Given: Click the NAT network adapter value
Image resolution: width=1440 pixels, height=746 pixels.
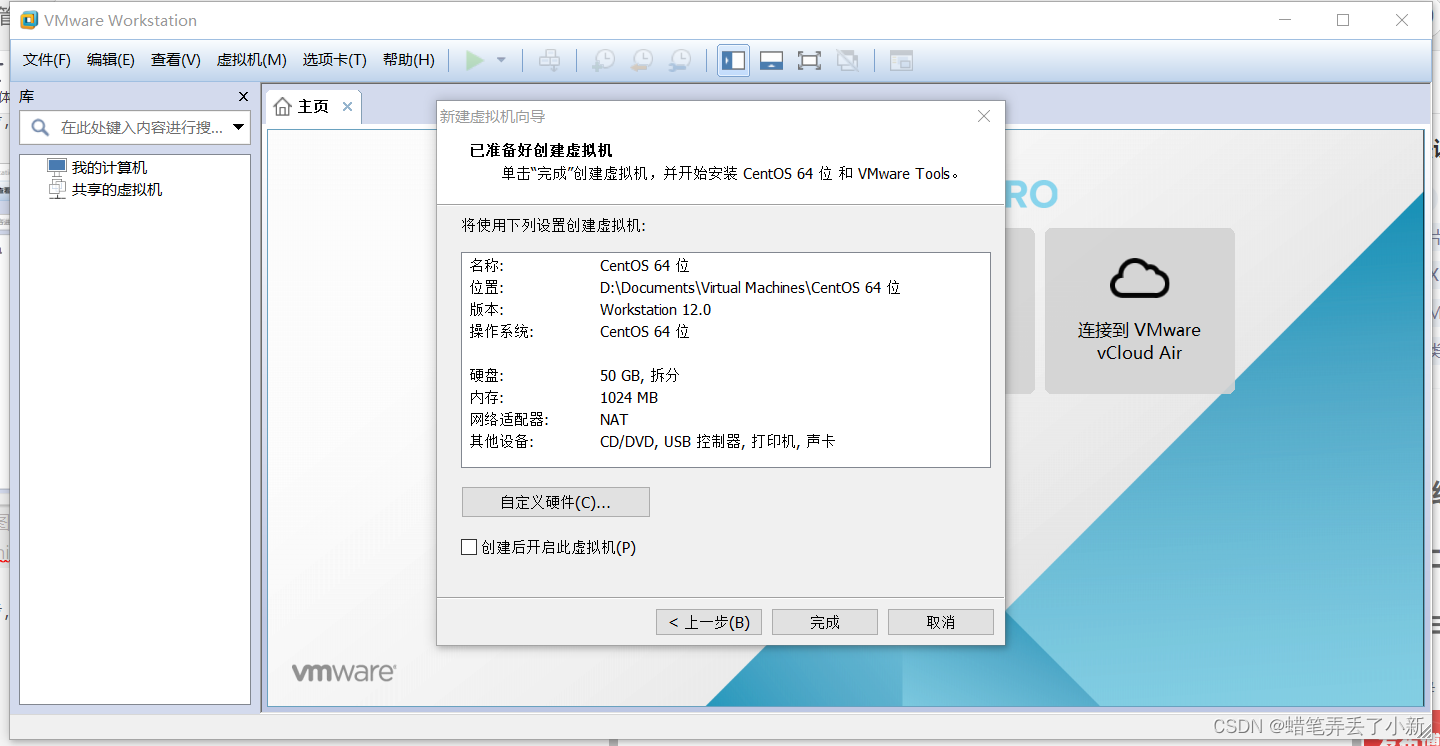Looking at the screenshot, I should pos(614,420).
